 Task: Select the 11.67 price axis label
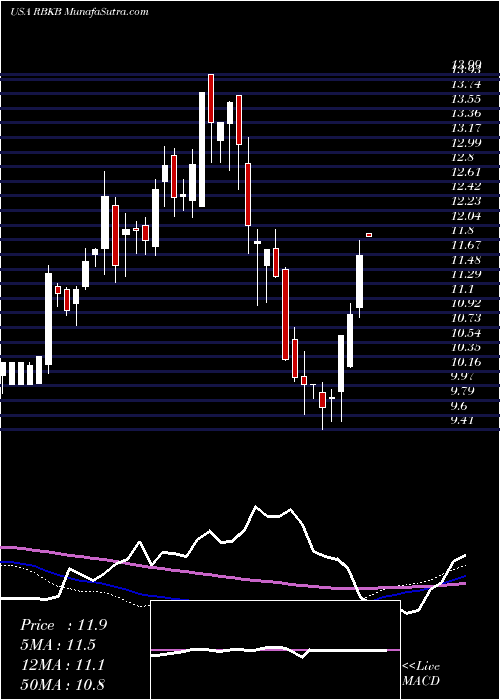(467, 245)
